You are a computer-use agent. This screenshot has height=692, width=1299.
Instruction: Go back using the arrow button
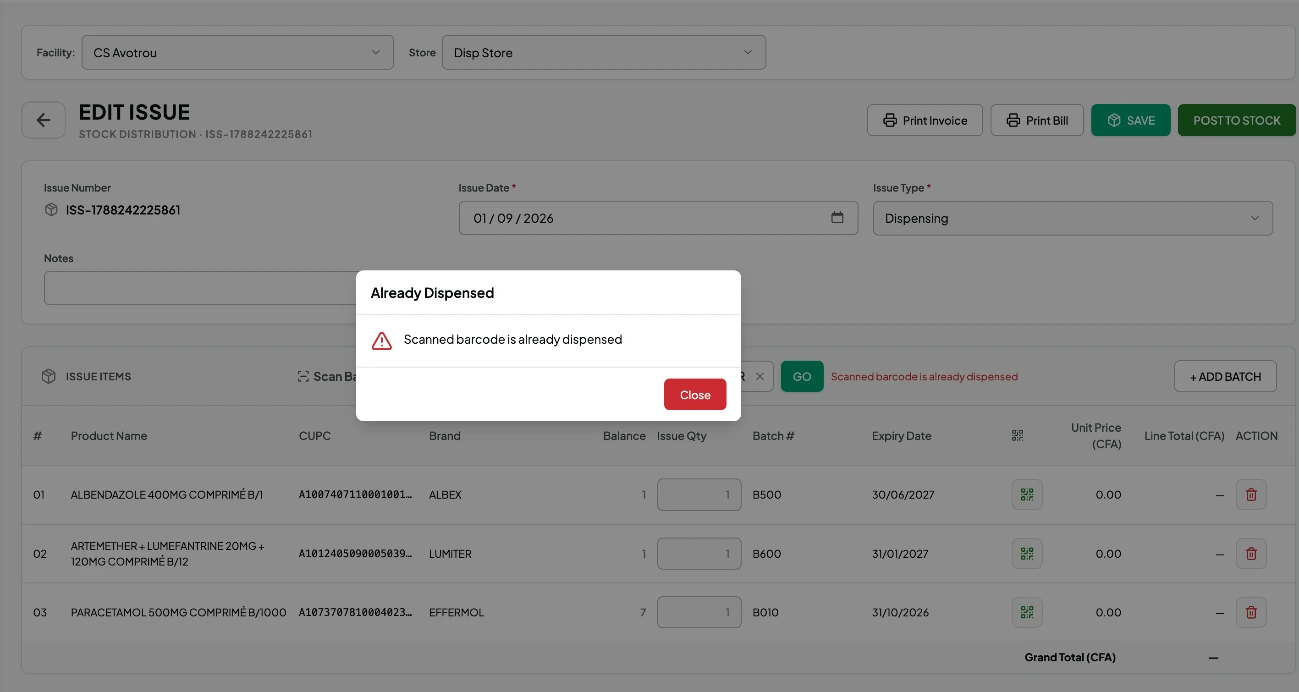[x=43, y=120]
